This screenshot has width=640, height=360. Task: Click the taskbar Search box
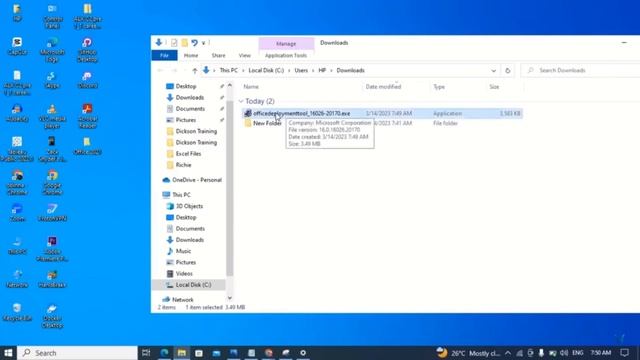pos(77,353)
